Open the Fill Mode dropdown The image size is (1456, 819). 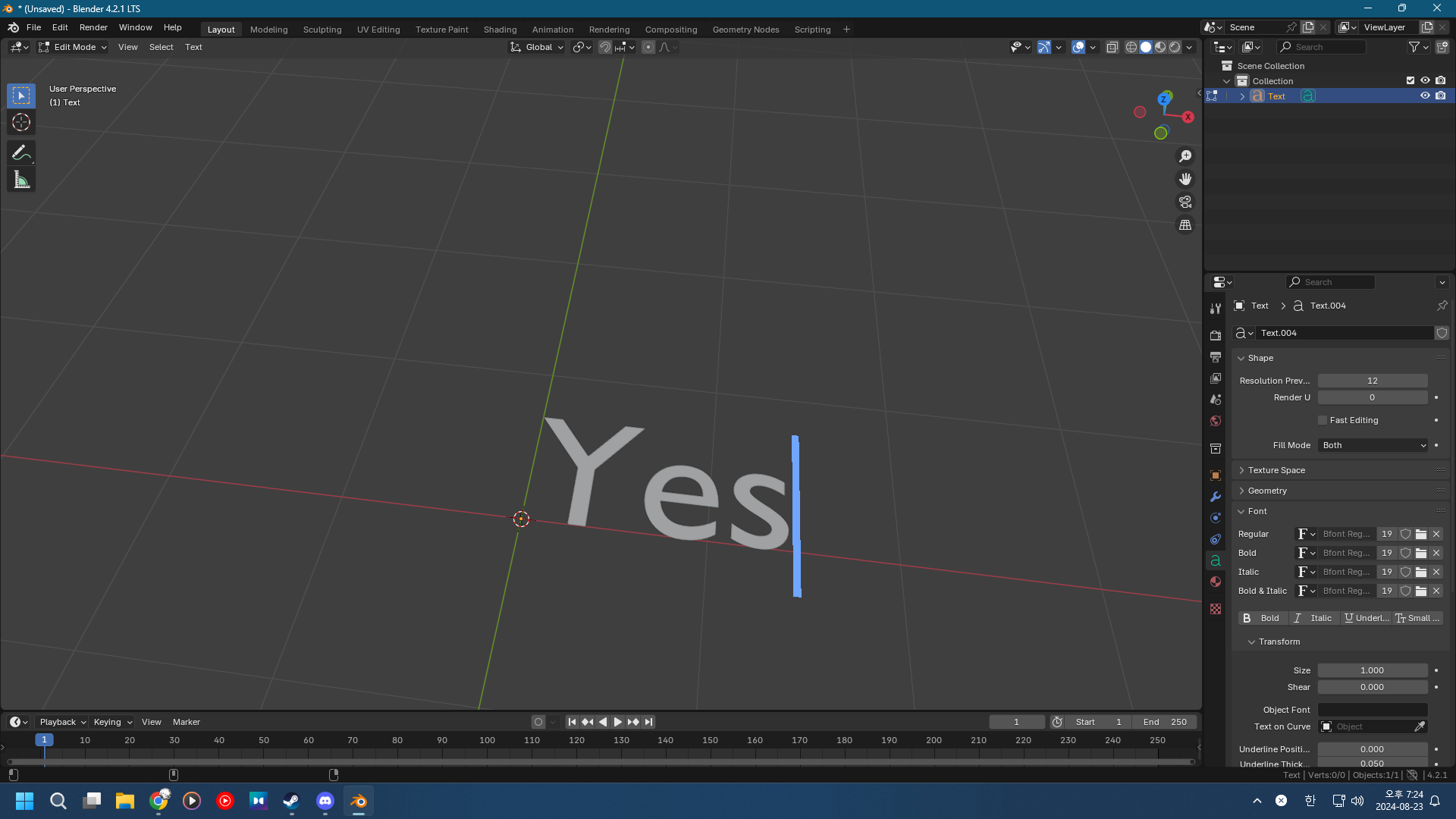tap(1373, 445)
